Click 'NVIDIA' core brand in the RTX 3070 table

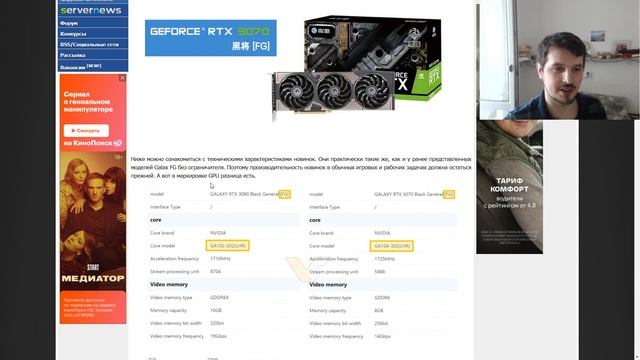pyautogui.click(x=382, y=233)
